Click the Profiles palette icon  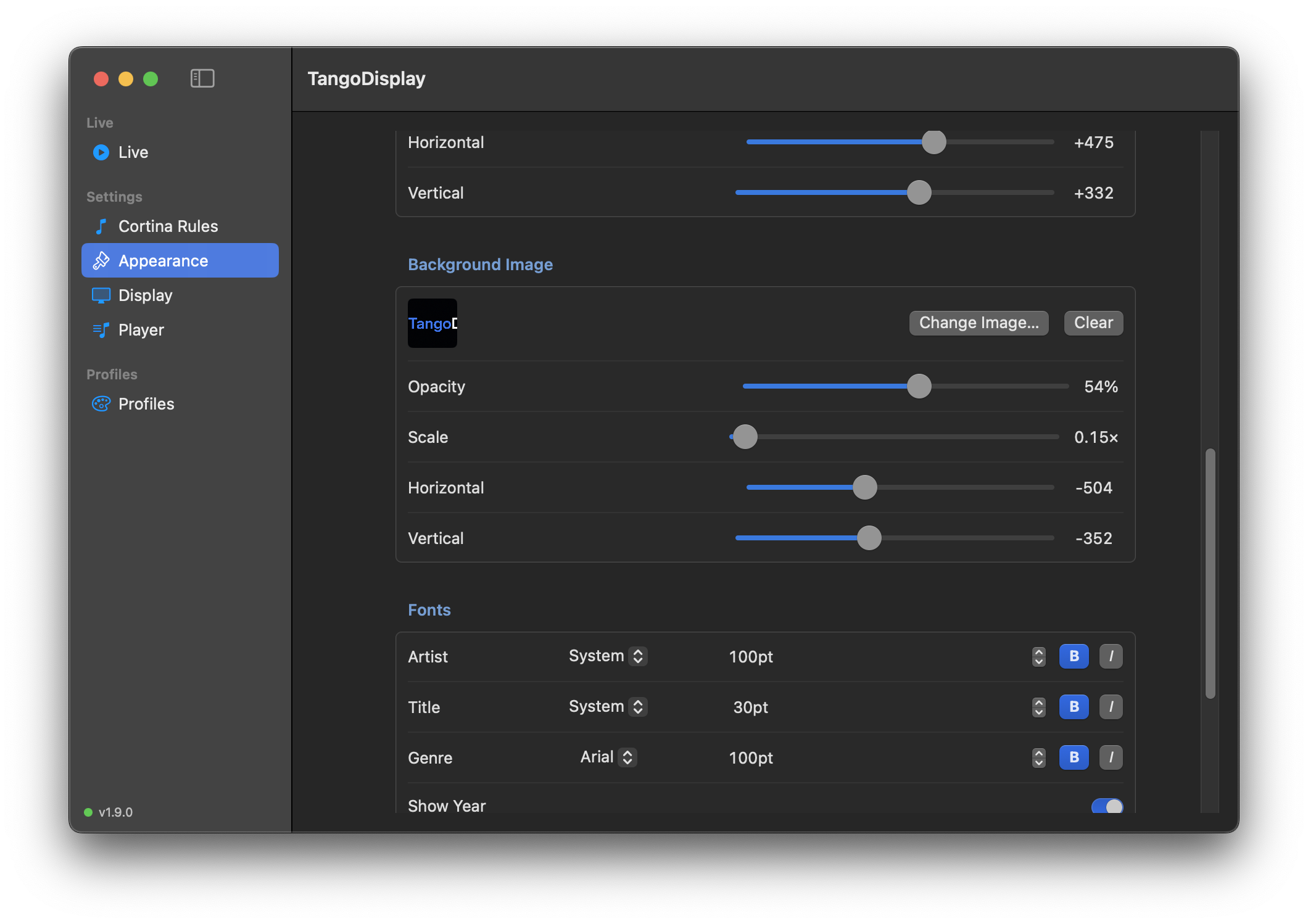(x=101, y=404)
